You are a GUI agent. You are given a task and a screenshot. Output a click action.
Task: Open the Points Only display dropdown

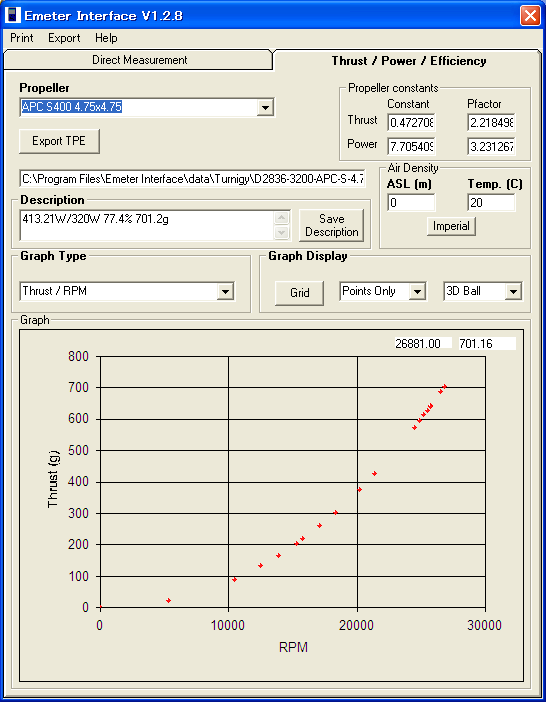(417, 291)
